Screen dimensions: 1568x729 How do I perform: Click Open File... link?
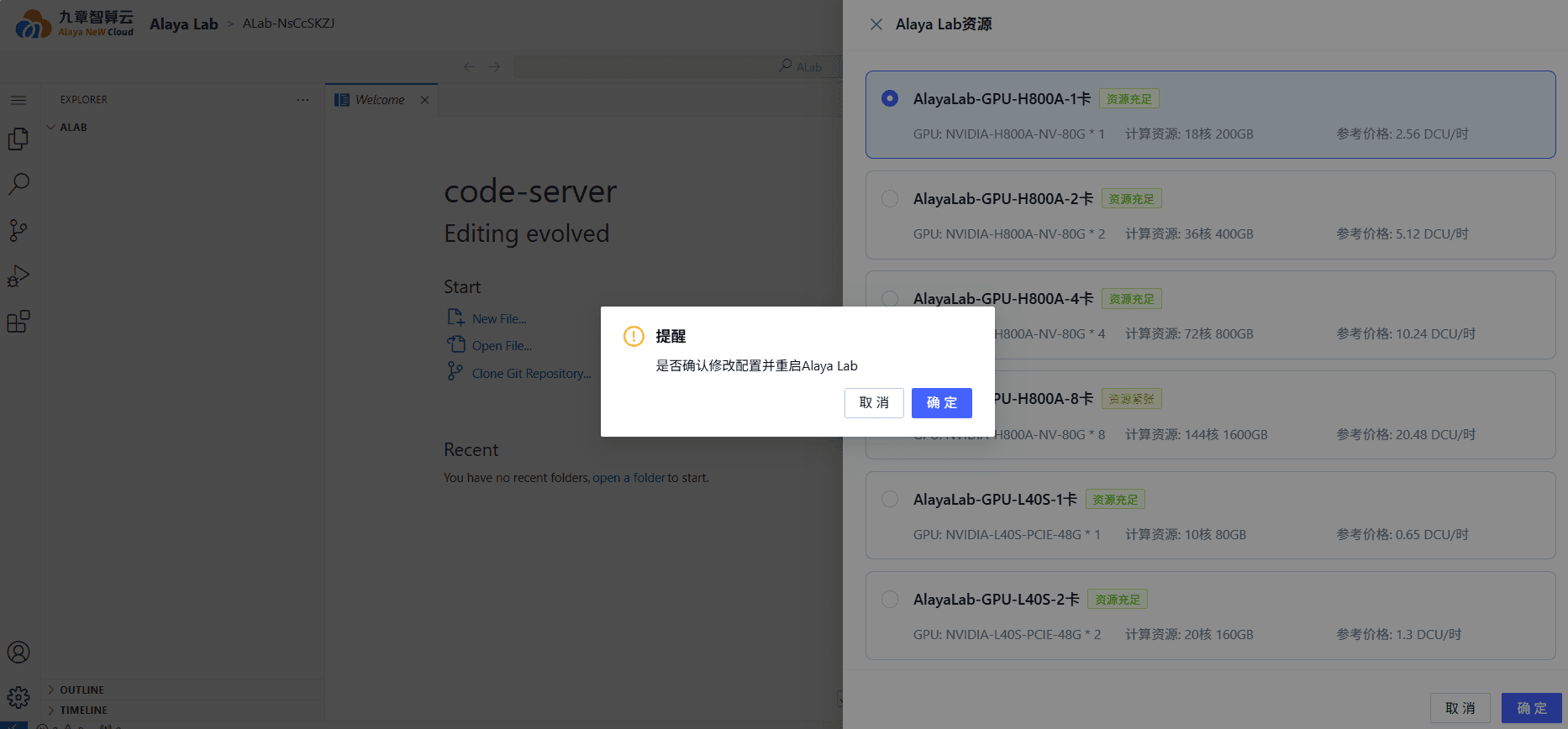(502, 346)
